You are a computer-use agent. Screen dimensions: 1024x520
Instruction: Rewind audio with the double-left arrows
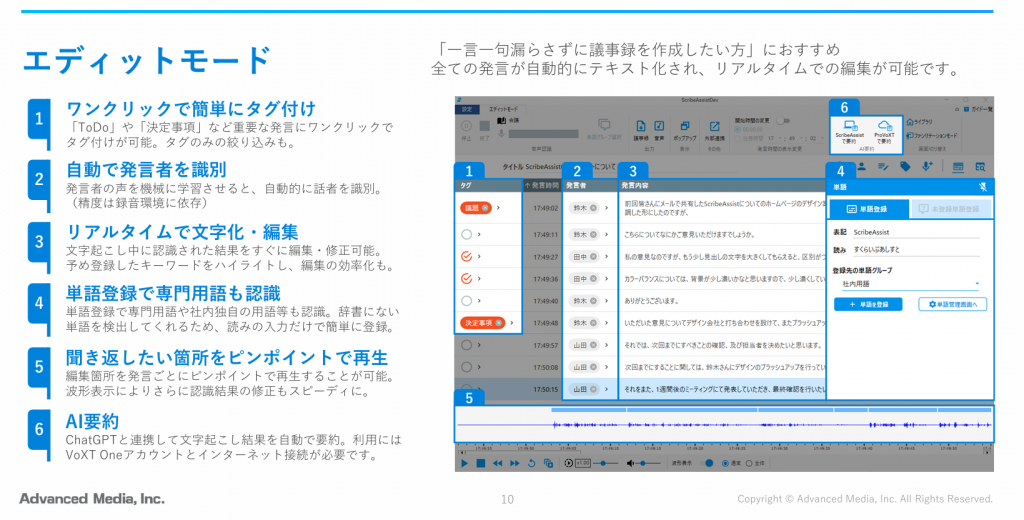tap(498, 463)
